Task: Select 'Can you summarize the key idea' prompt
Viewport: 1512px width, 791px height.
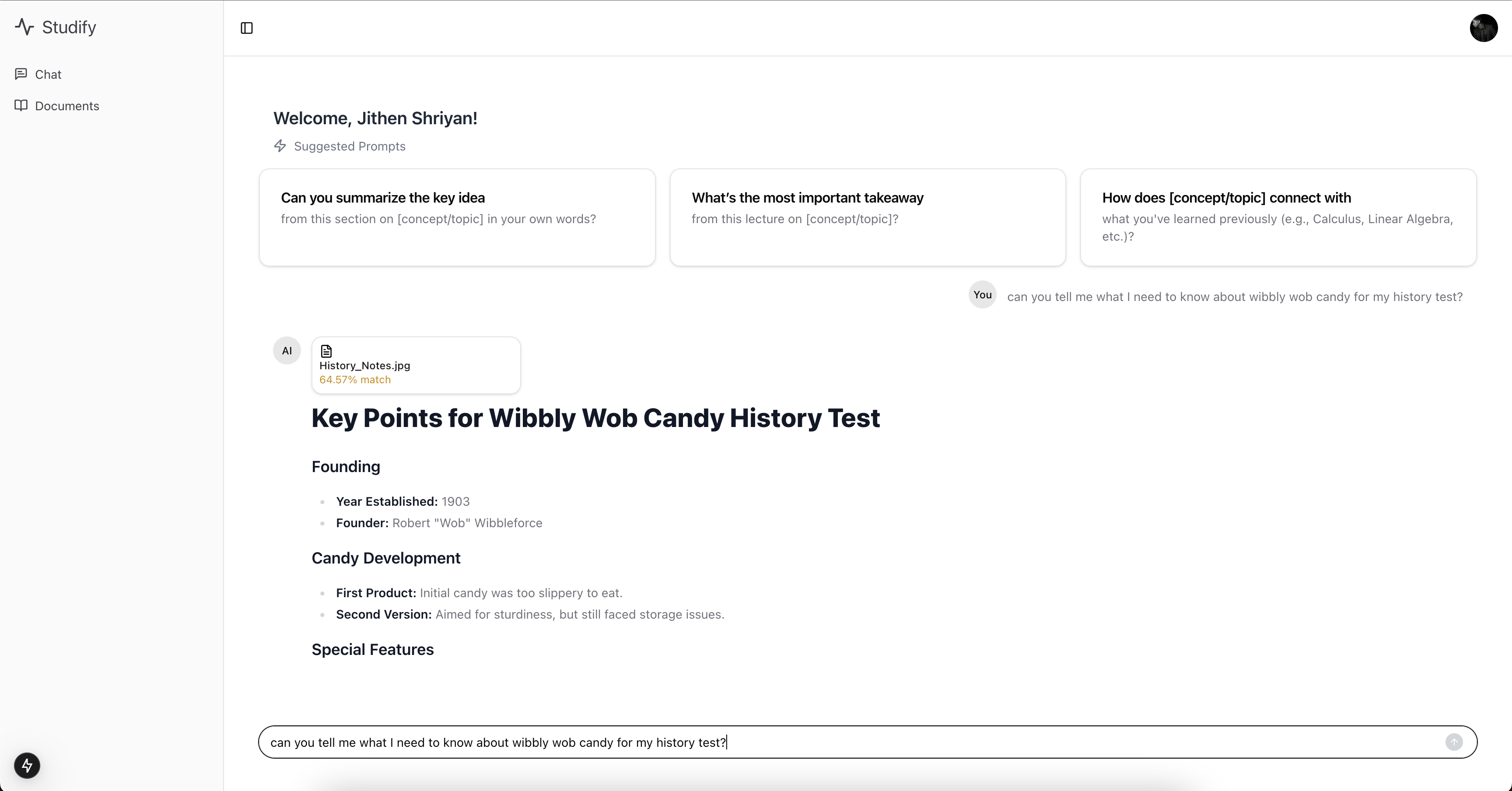Action: point(457,217)
